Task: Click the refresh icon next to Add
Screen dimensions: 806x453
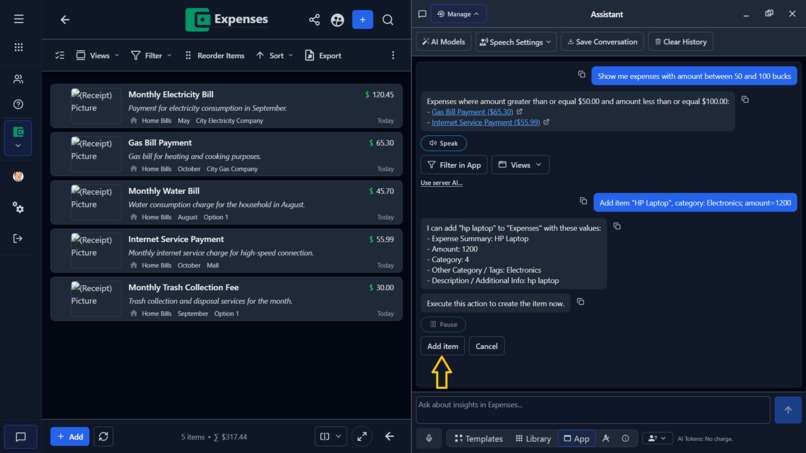Action: coord(103,437)
